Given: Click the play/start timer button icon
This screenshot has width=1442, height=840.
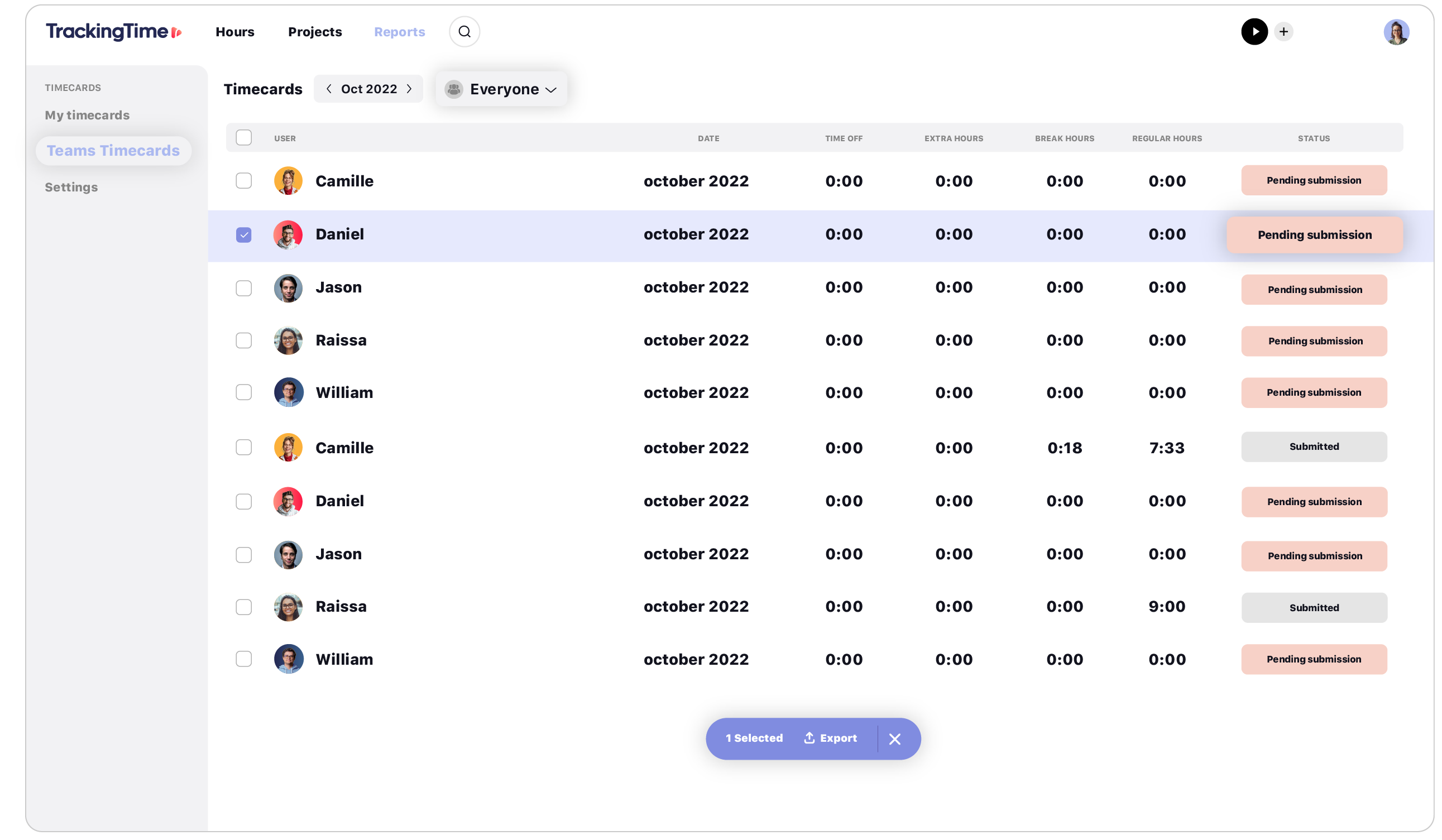Looking at the screenshot, I should click(x=1254, y=31).
